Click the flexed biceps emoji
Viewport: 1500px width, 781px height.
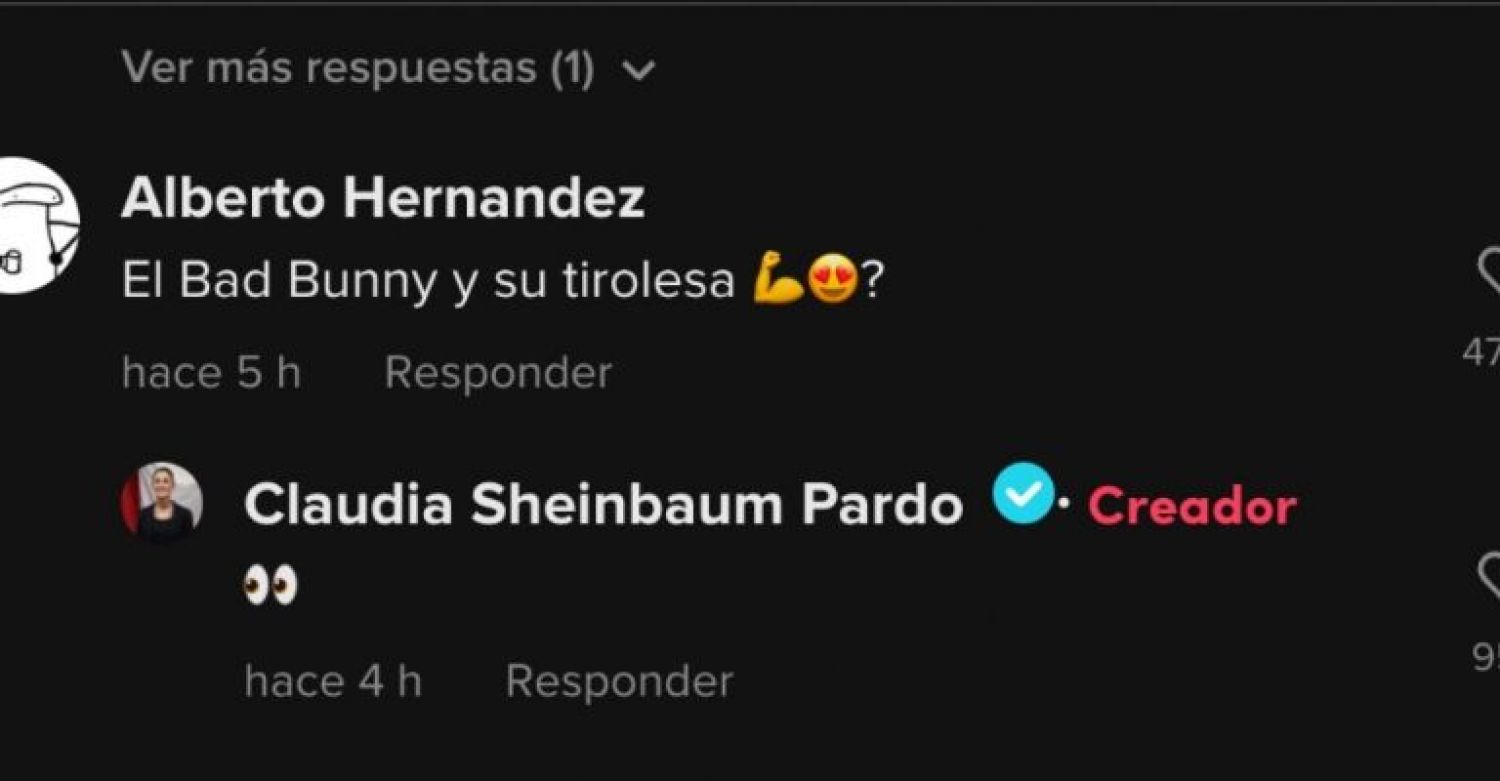coord(778,282)
